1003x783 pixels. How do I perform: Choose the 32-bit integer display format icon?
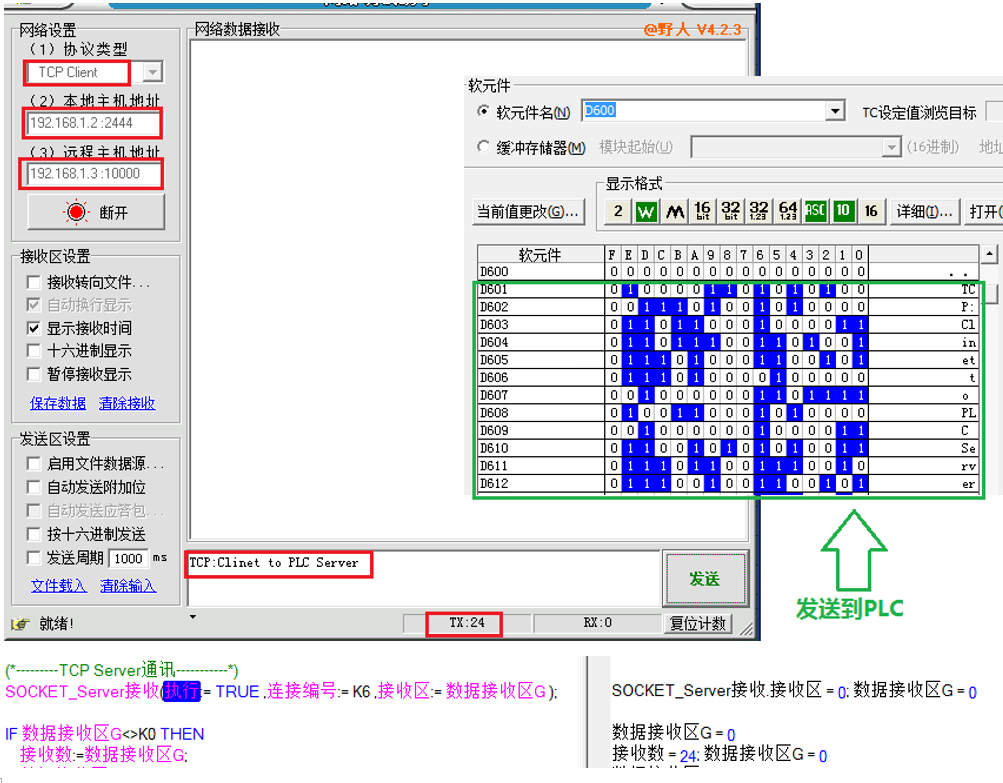731,212
